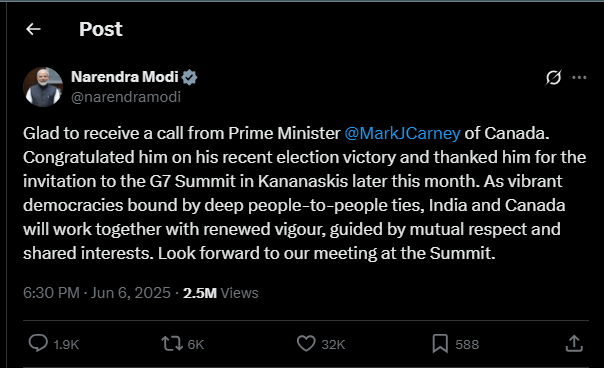Click the Jun 6, 2025 date
Viewport: 604px width, 368px height.
click(x=131, y=293)
